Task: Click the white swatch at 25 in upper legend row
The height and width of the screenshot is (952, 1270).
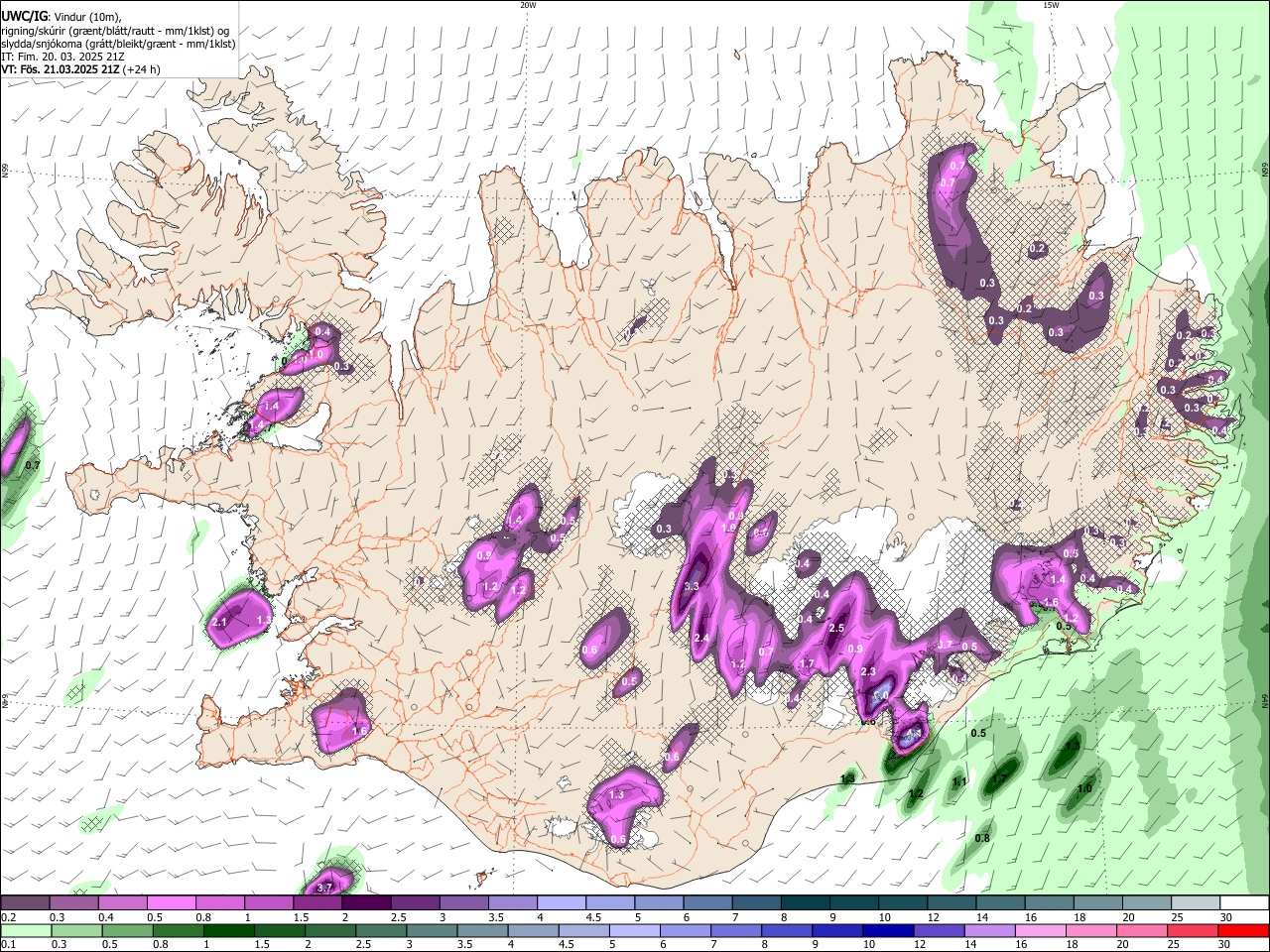Action: tap(1197, 902)
